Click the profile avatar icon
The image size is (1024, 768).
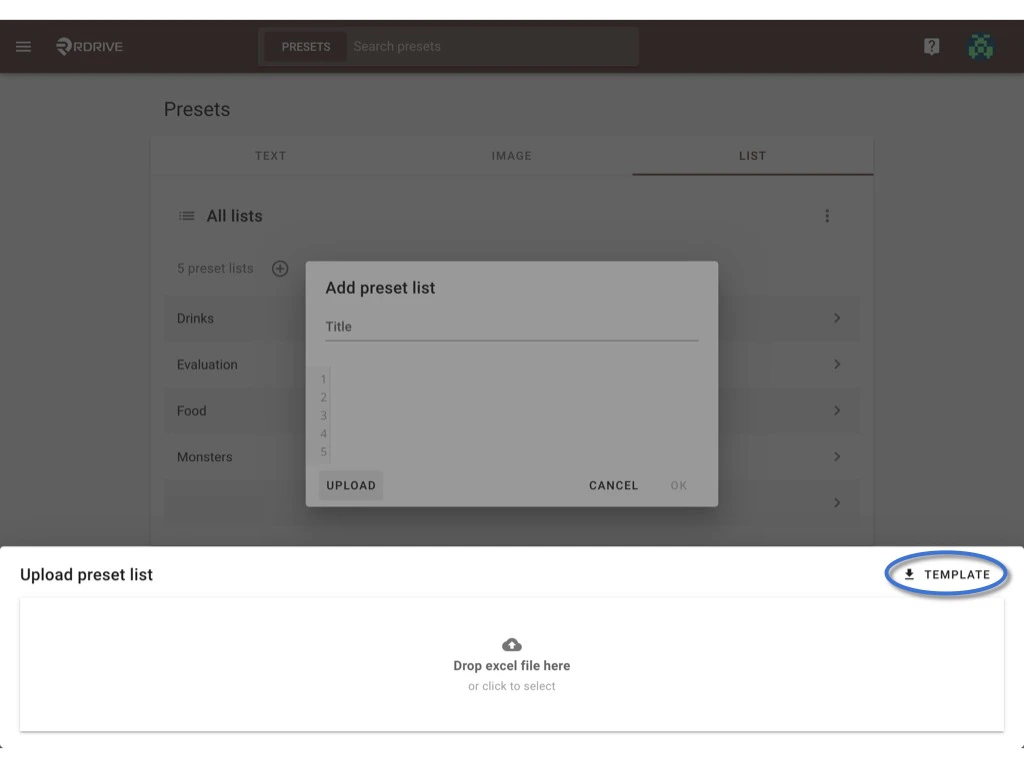981,46
